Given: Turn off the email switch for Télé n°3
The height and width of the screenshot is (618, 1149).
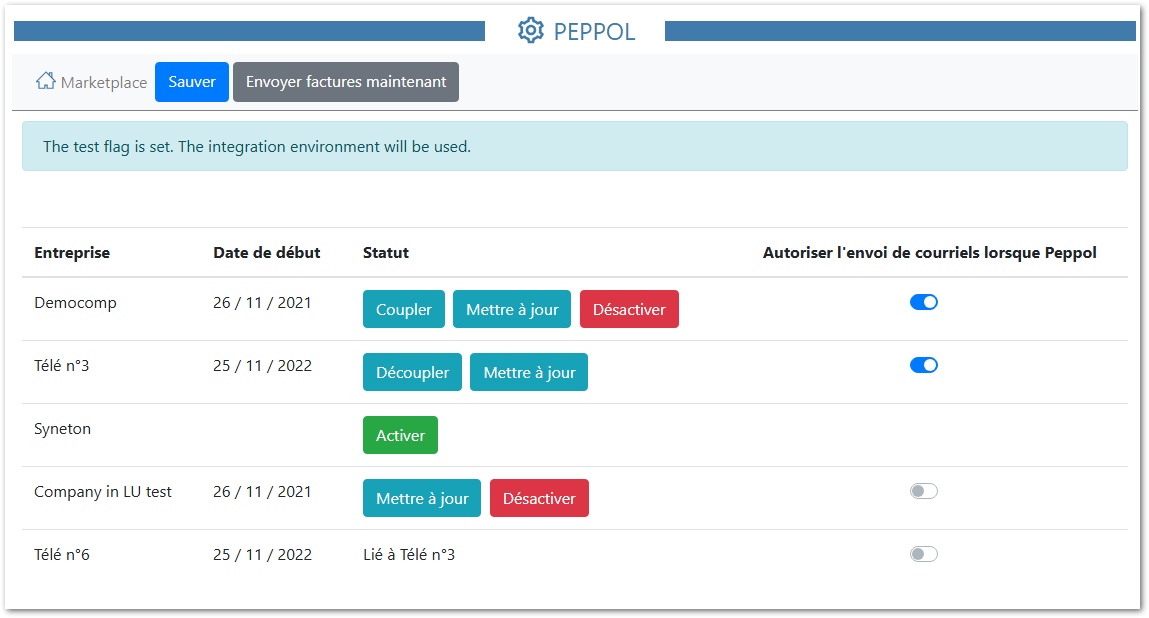Looking at the screenshot, I should tap(923, 364).
